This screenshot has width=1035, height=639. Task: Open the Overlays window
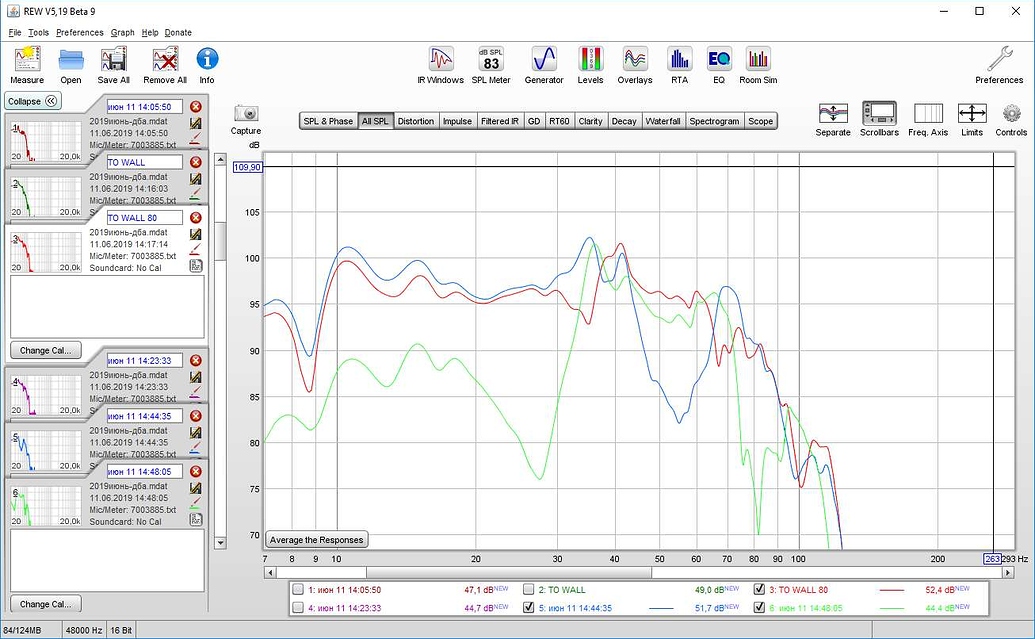634,59
